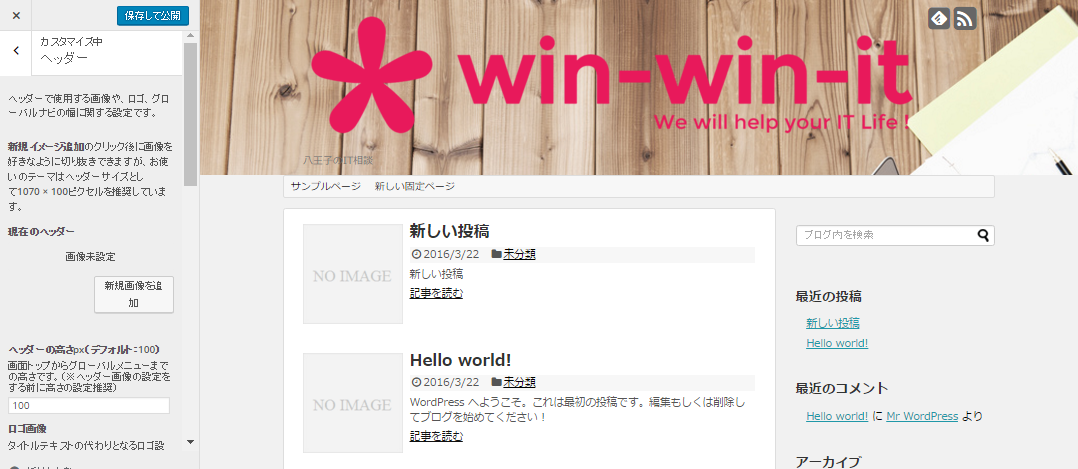This screenshot has height=469, width=1078.
Task: Click the 新規画像を追加 button
Action: (133, 294)
